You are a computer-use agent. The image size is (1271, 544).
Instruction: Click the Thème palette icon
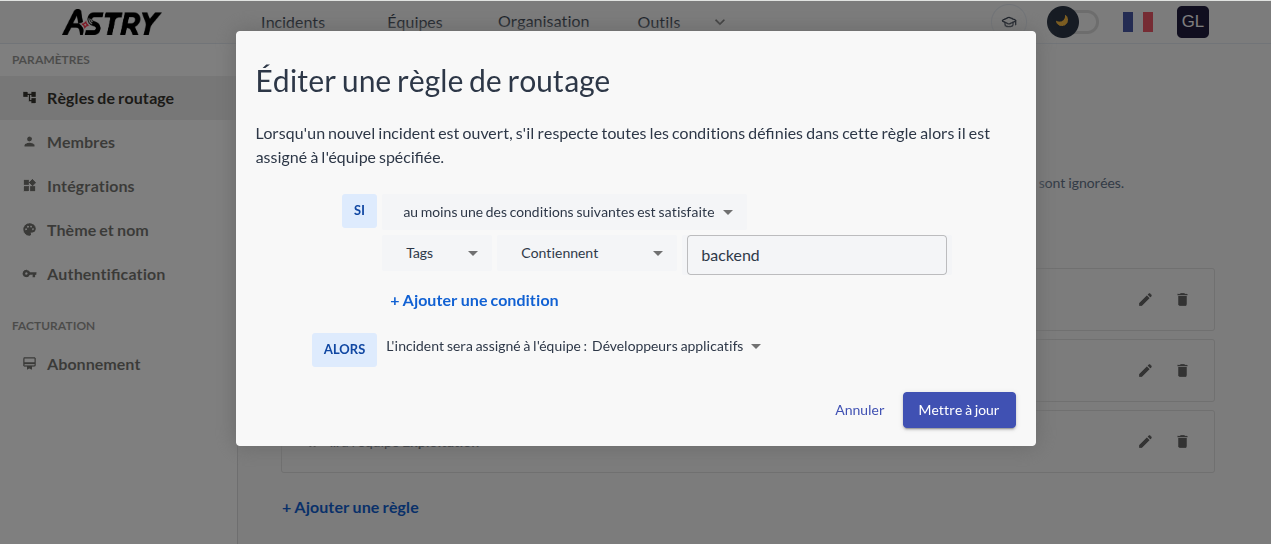tap(29, 230)
